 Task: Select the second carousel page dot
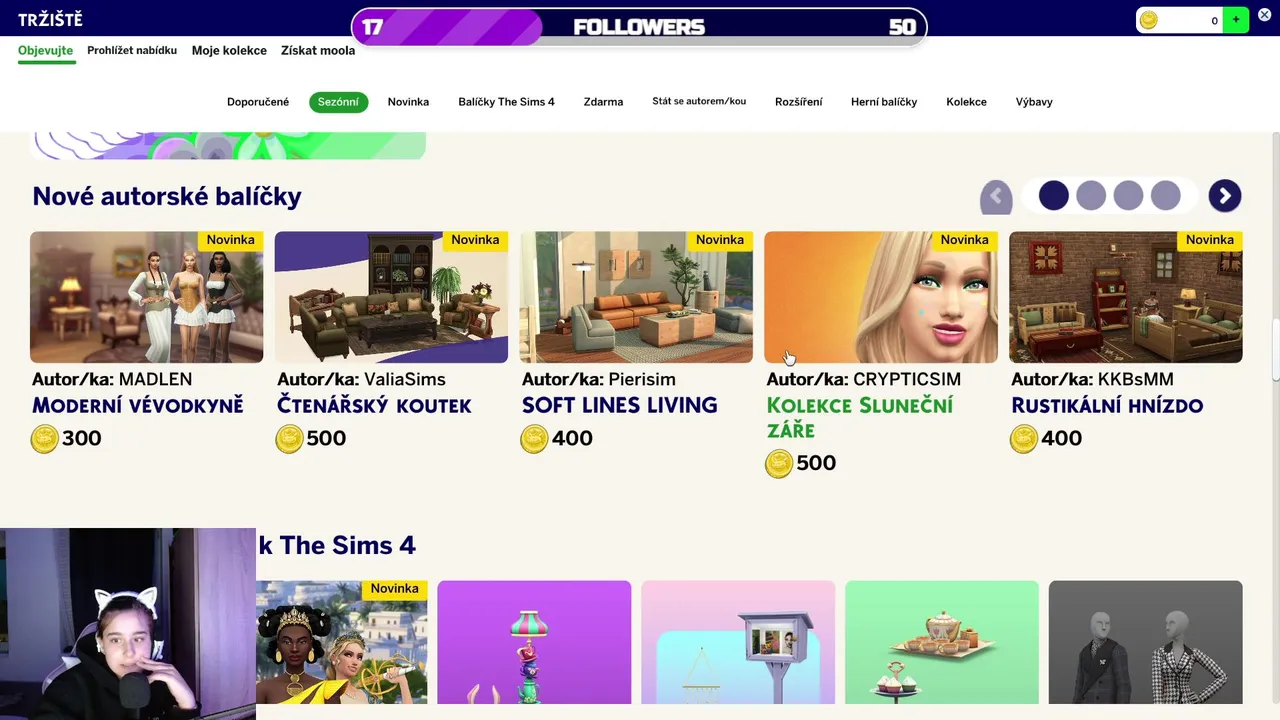click(1091, 195)
